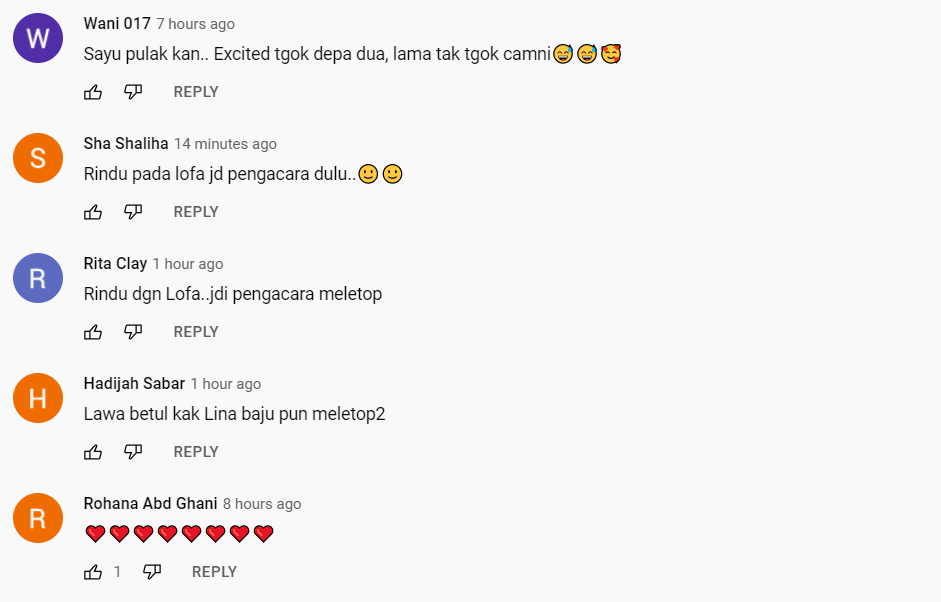The image size is (941, 602).
Task: Reply to Rita Clay's comment
Action: (x=196, y=332)
